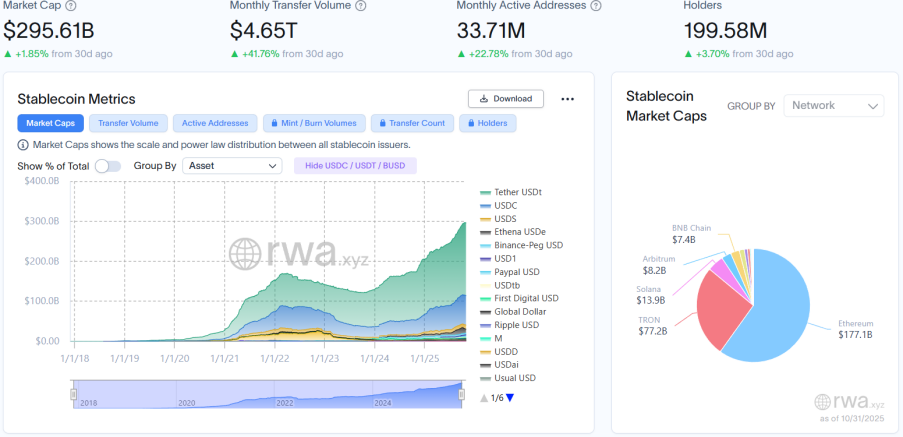This screenshot has width=903, height=437.
Task: Expand the Network group-by dropdown
Action: point(833,105)
